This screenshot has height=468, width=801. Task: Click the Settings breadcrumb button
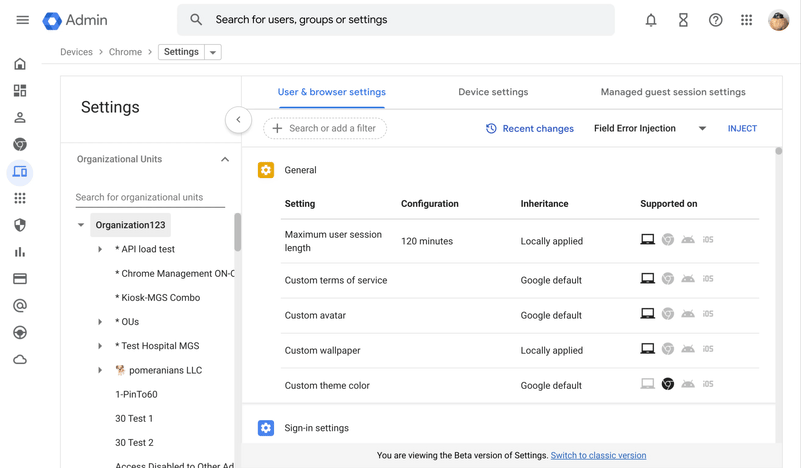[181, 52]
